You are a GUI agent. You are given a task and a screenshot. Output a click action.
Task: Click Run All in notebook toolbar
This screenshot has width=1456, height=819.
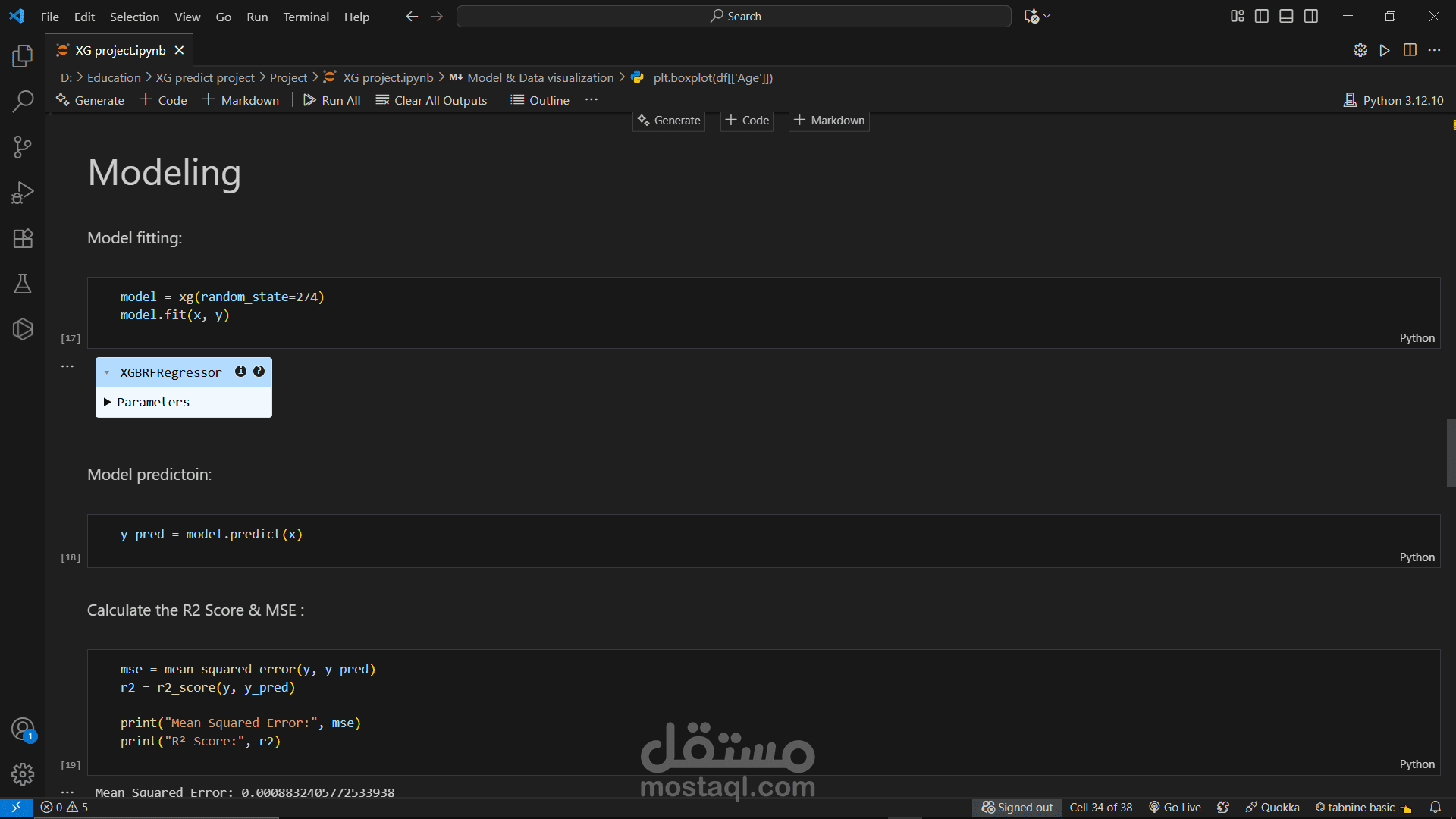332,100
